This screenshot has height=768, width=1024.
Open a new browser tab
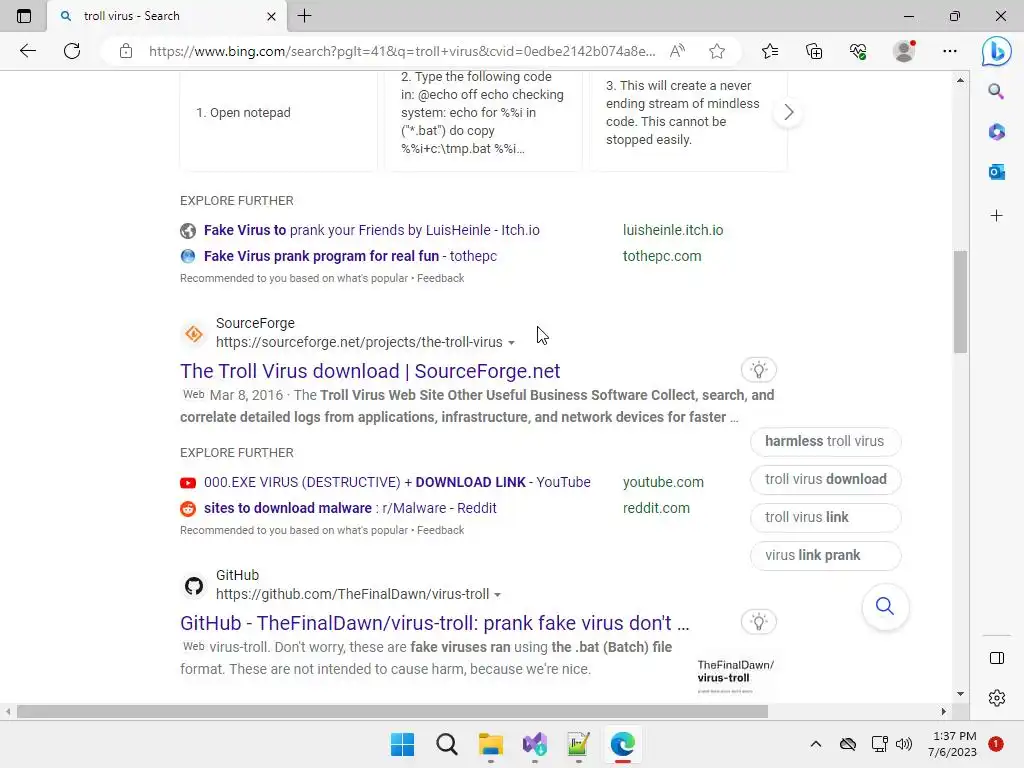pyautogui.click(x=304, y=16)
